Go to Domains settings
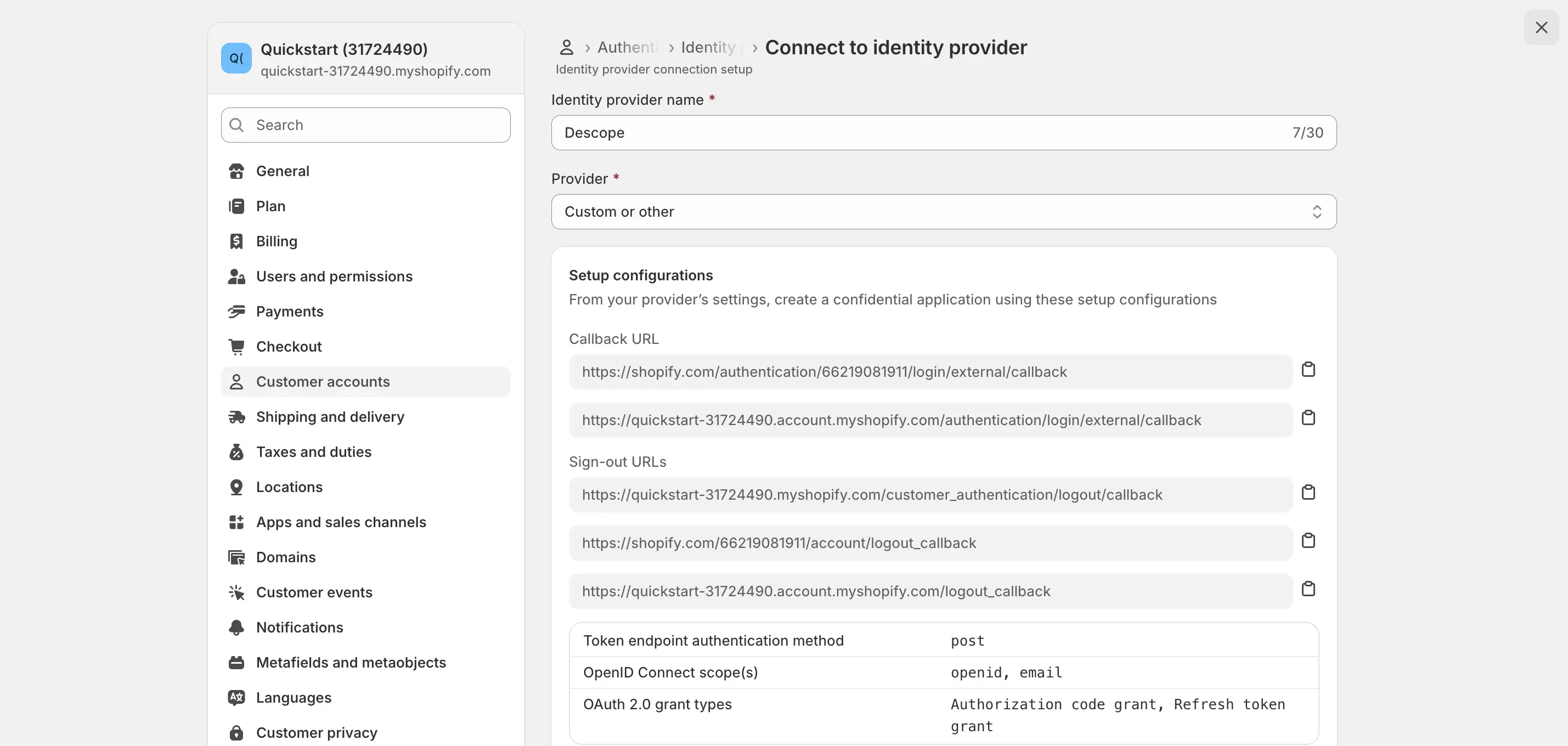This screenshot has height=746, width=1568. click(x=365, y=557)
